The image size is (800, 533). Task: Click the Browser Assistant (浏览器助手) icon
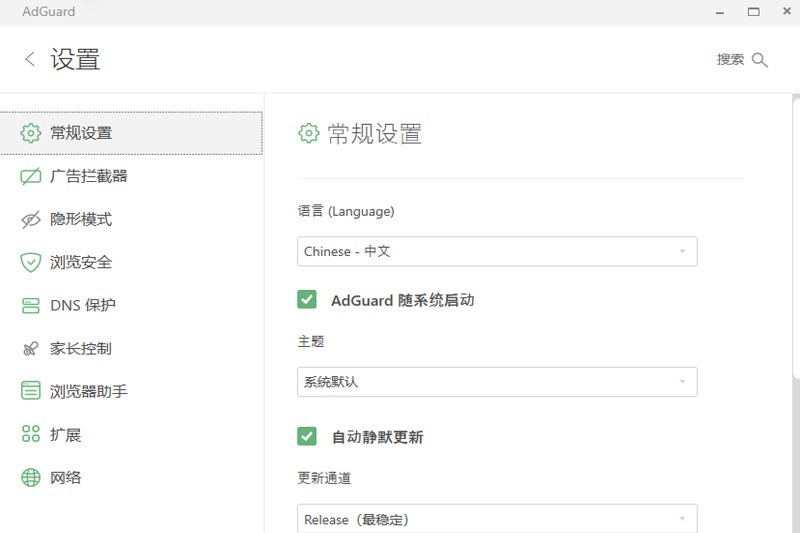pyautogui.click(x=31, y=391)
